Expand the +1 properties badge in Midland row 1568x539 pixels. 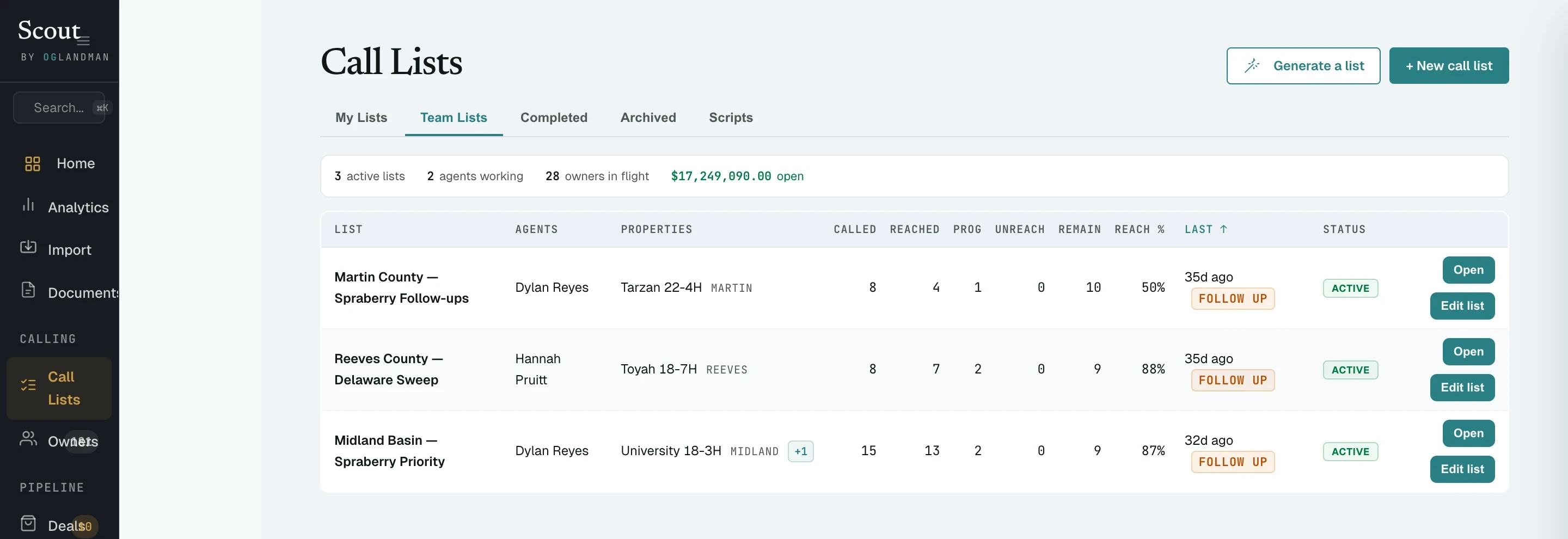click(x=800, y=451)
